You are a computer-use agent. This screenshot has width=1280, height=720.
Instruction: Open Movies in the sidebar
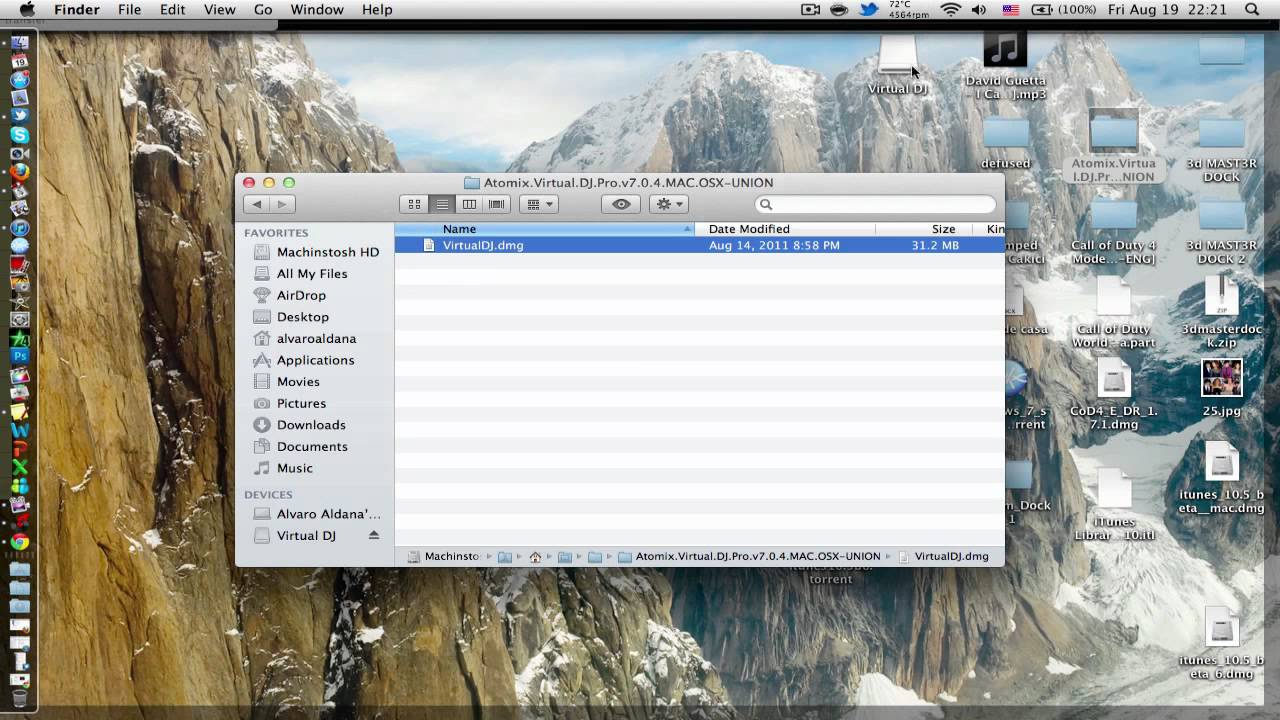[287, 381]
